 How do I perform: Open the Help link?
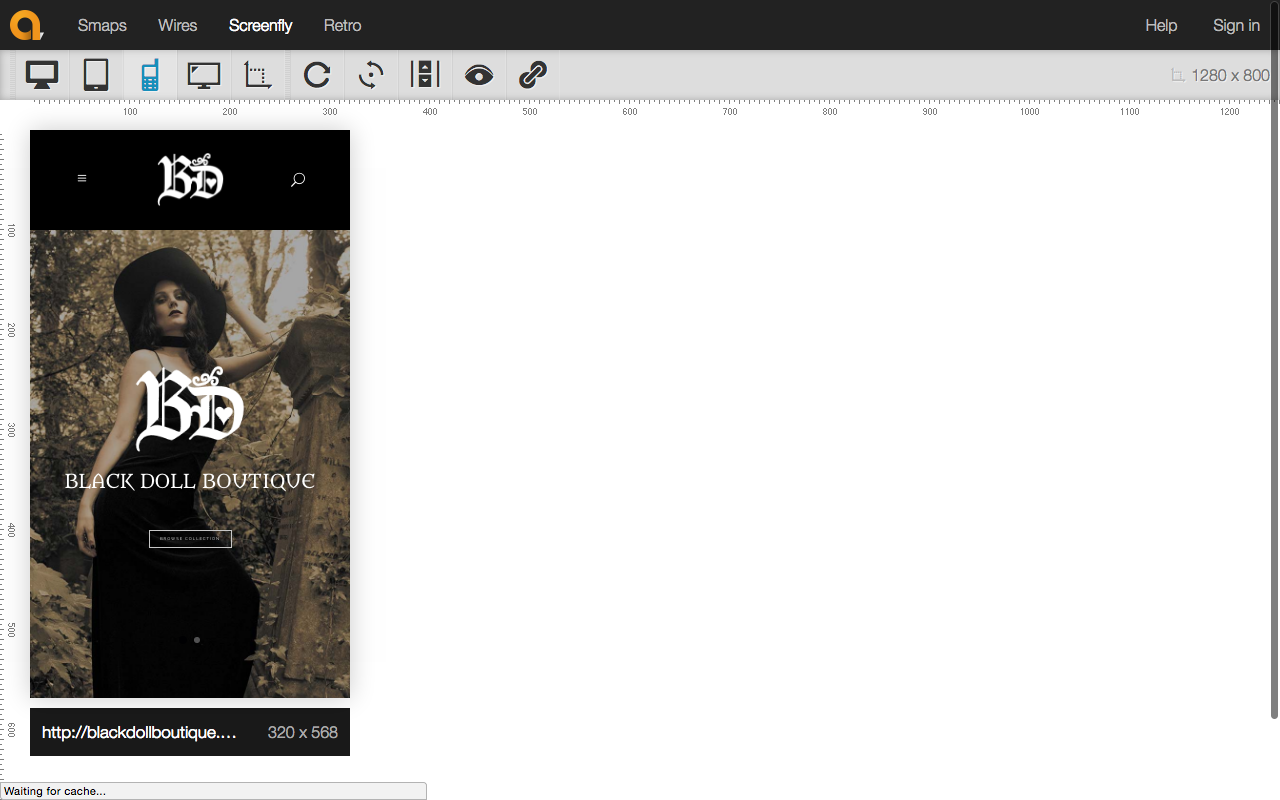[x=1161, y=25]
